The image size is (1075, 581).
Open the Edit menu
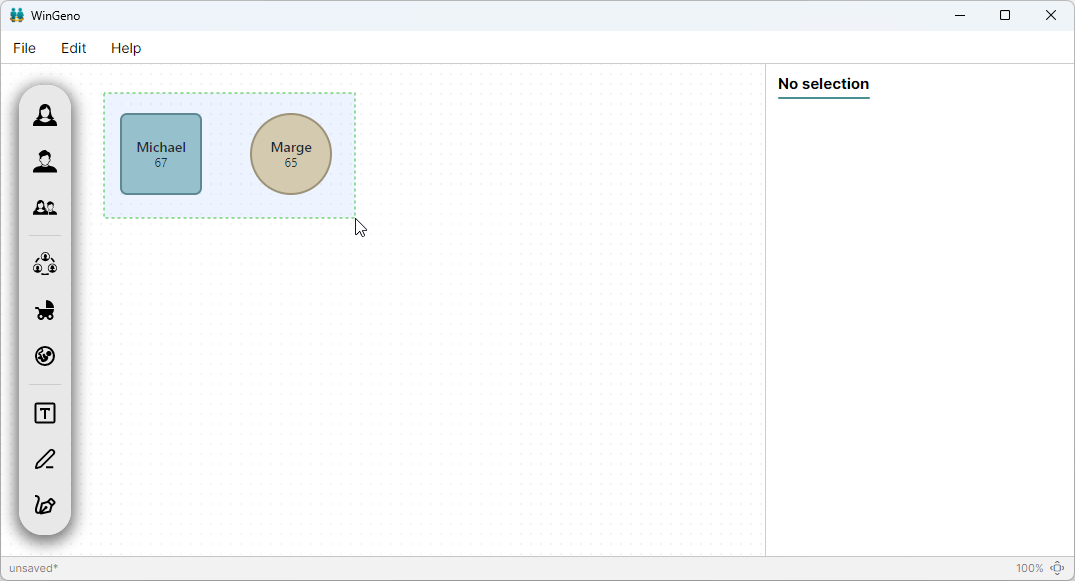[x=73, y=48]
